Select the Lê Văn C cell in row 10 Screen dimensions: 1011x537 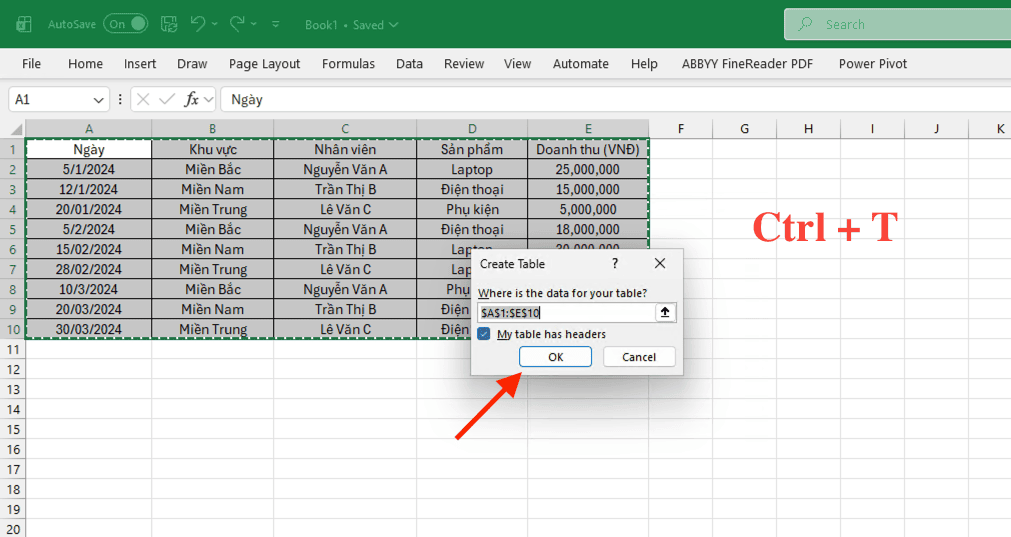click(x=345, y=329)
